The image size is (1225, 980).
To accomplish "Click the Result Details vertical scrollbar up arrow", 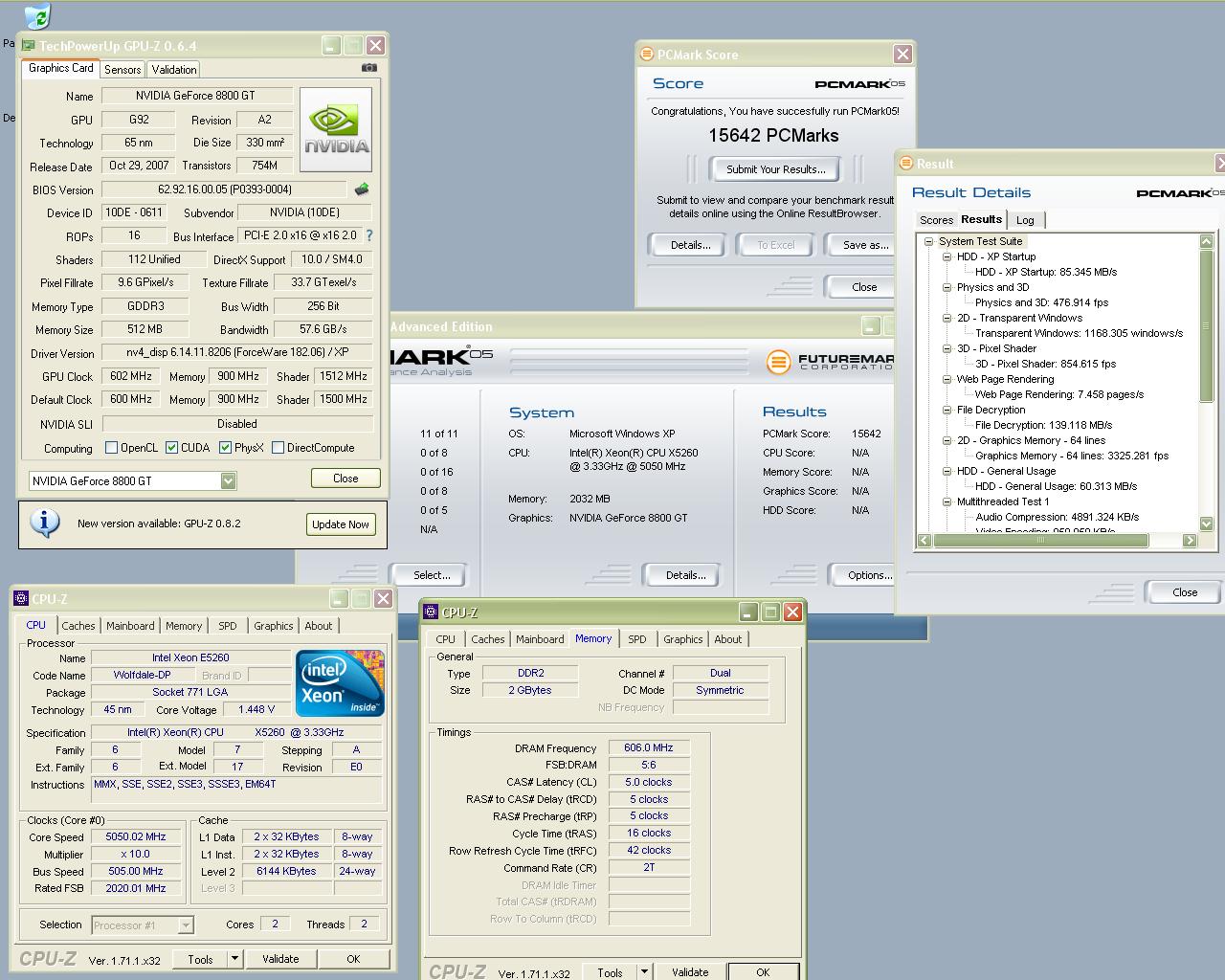I will (1206, 241).
